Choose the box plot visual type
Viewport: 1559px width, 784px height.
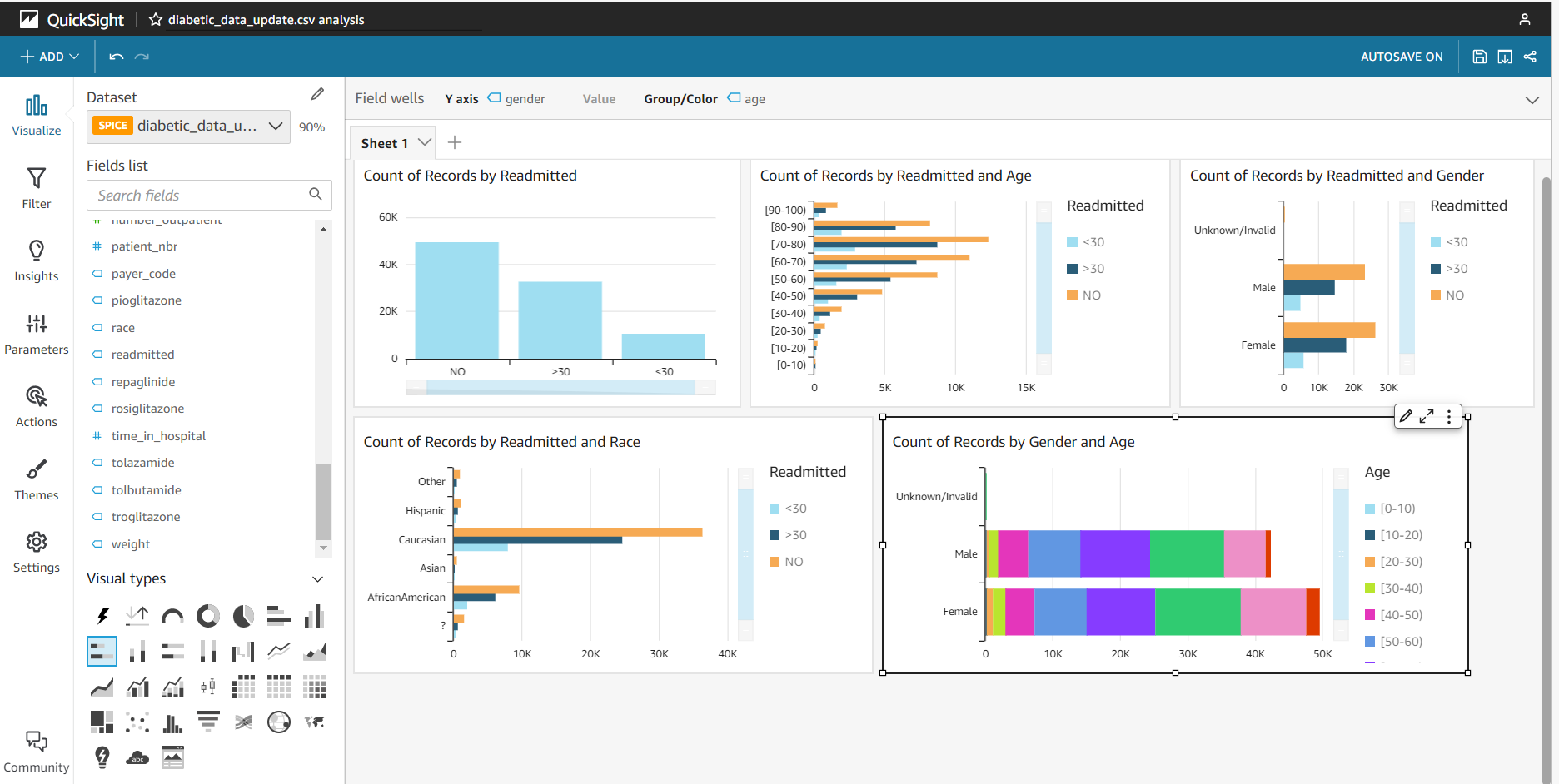(208, 687)
